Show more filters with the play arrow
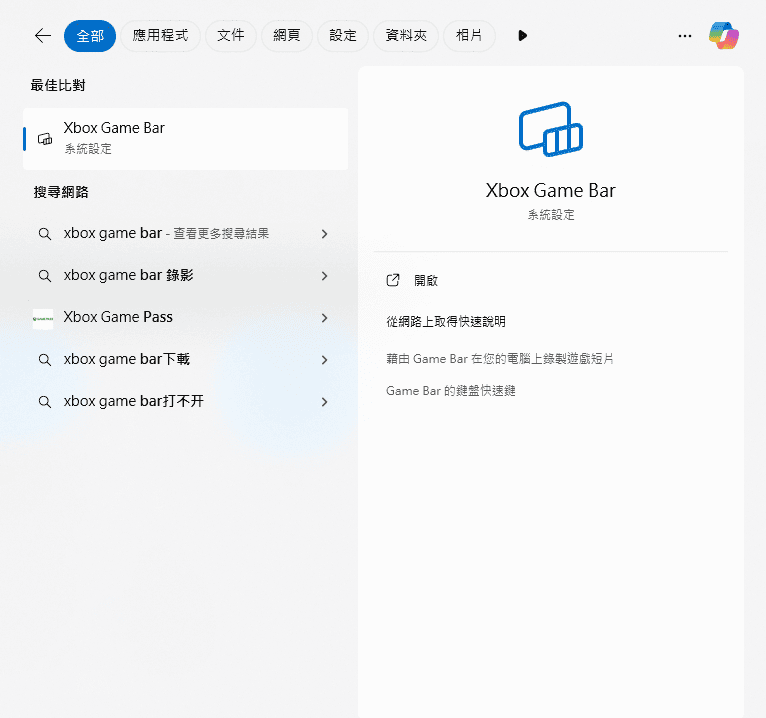Image resolution: width=766 pixels, height=718 pixels. coord(522,36)
